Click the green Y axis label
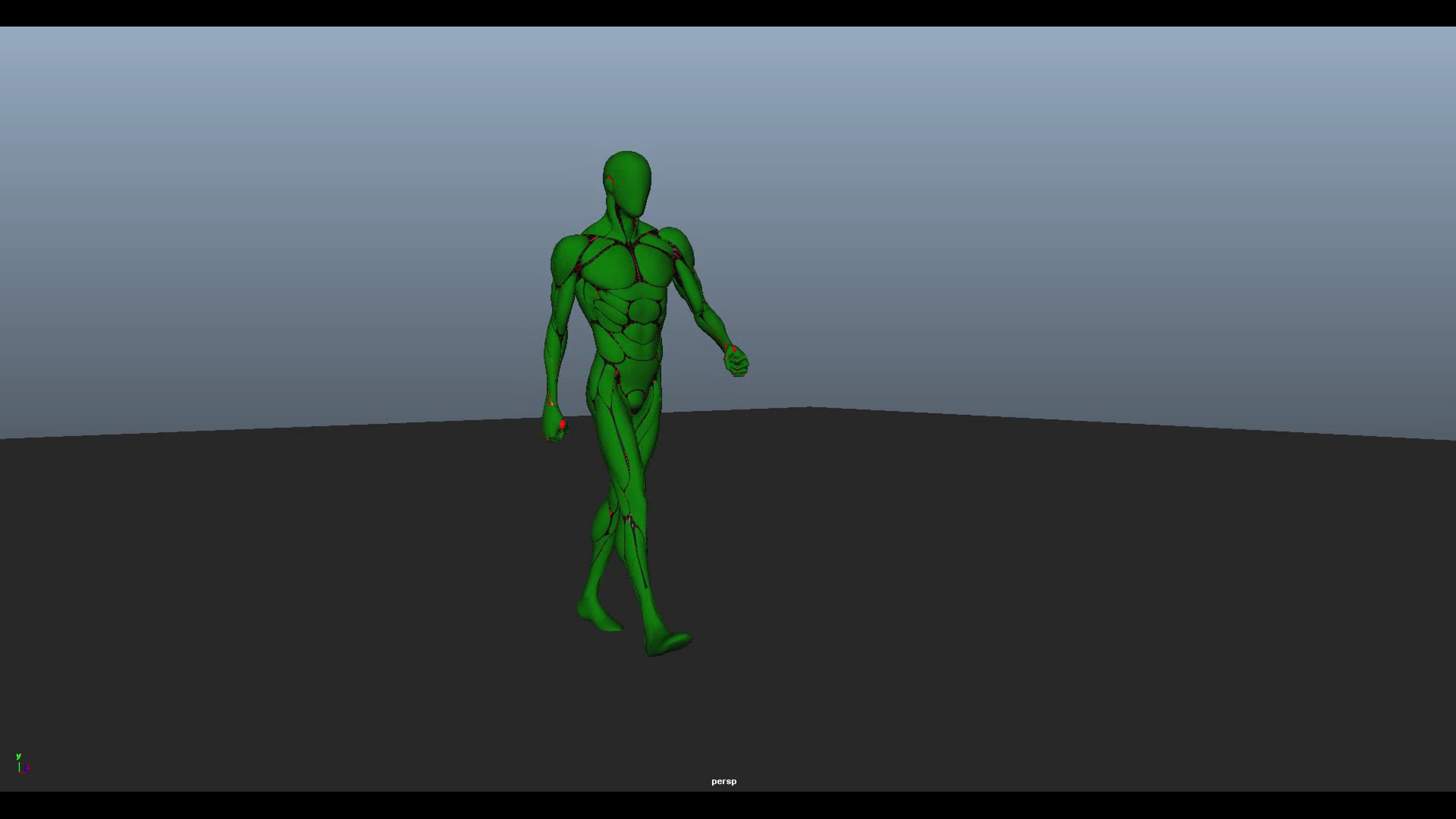This screenshot has height=819, width=1456. click(18, 756)
